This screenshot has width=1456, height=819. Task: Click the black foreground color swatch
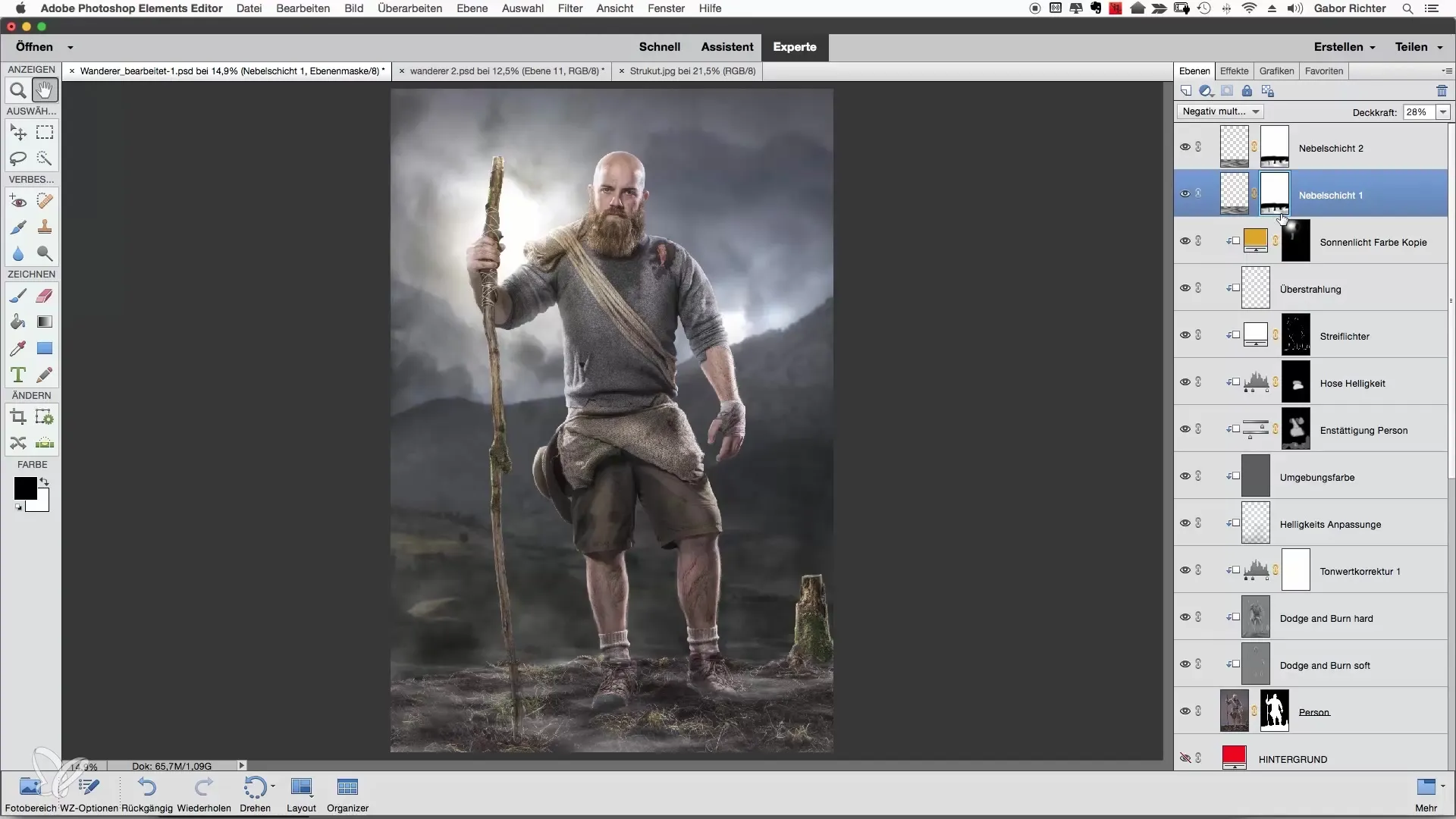(24, 488)
